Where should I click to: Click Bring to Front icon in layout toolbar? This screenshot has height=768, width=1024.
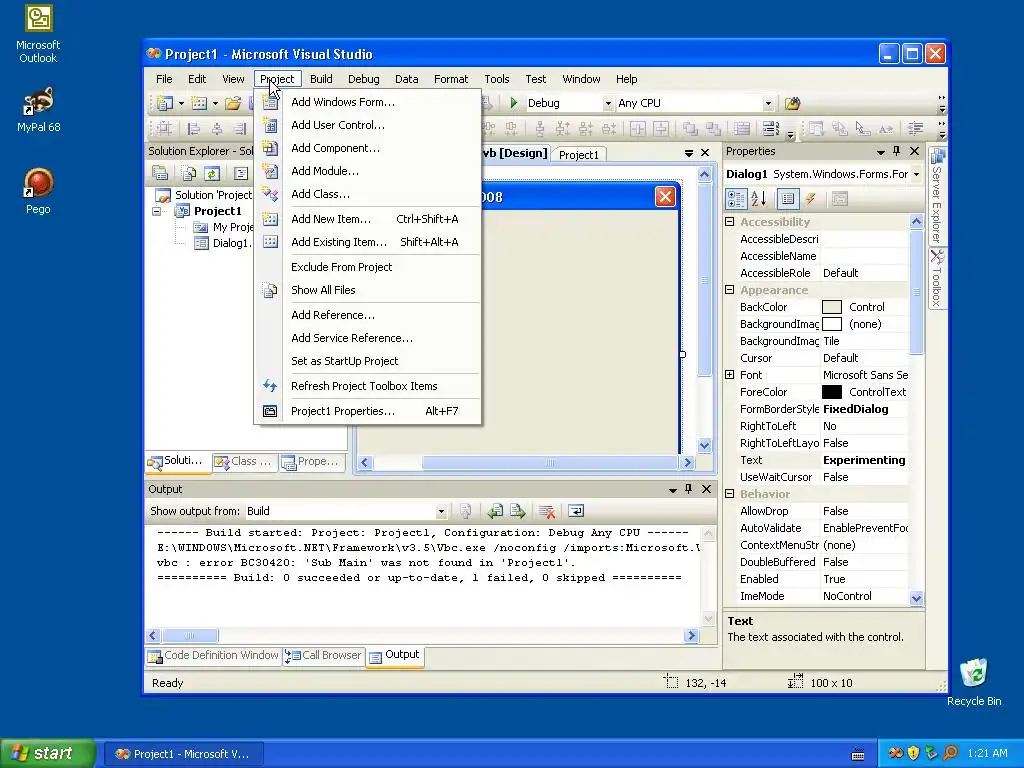(690, 129)
